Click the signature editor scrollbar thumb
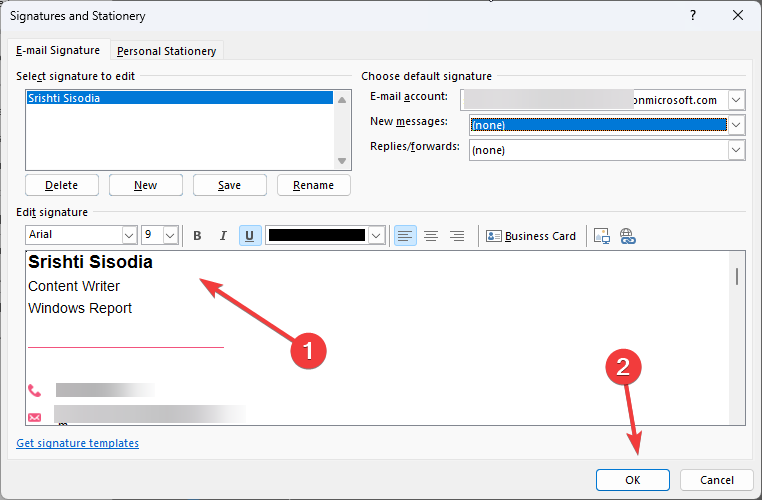 click(x=737, y=276)
